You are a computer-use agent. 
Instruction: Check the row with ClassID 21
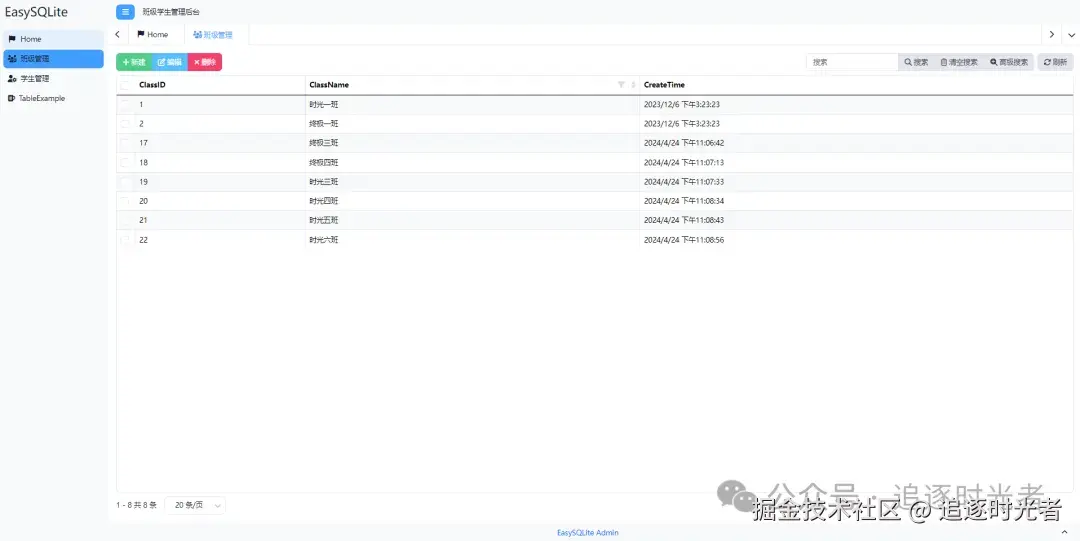pos(125,221)
